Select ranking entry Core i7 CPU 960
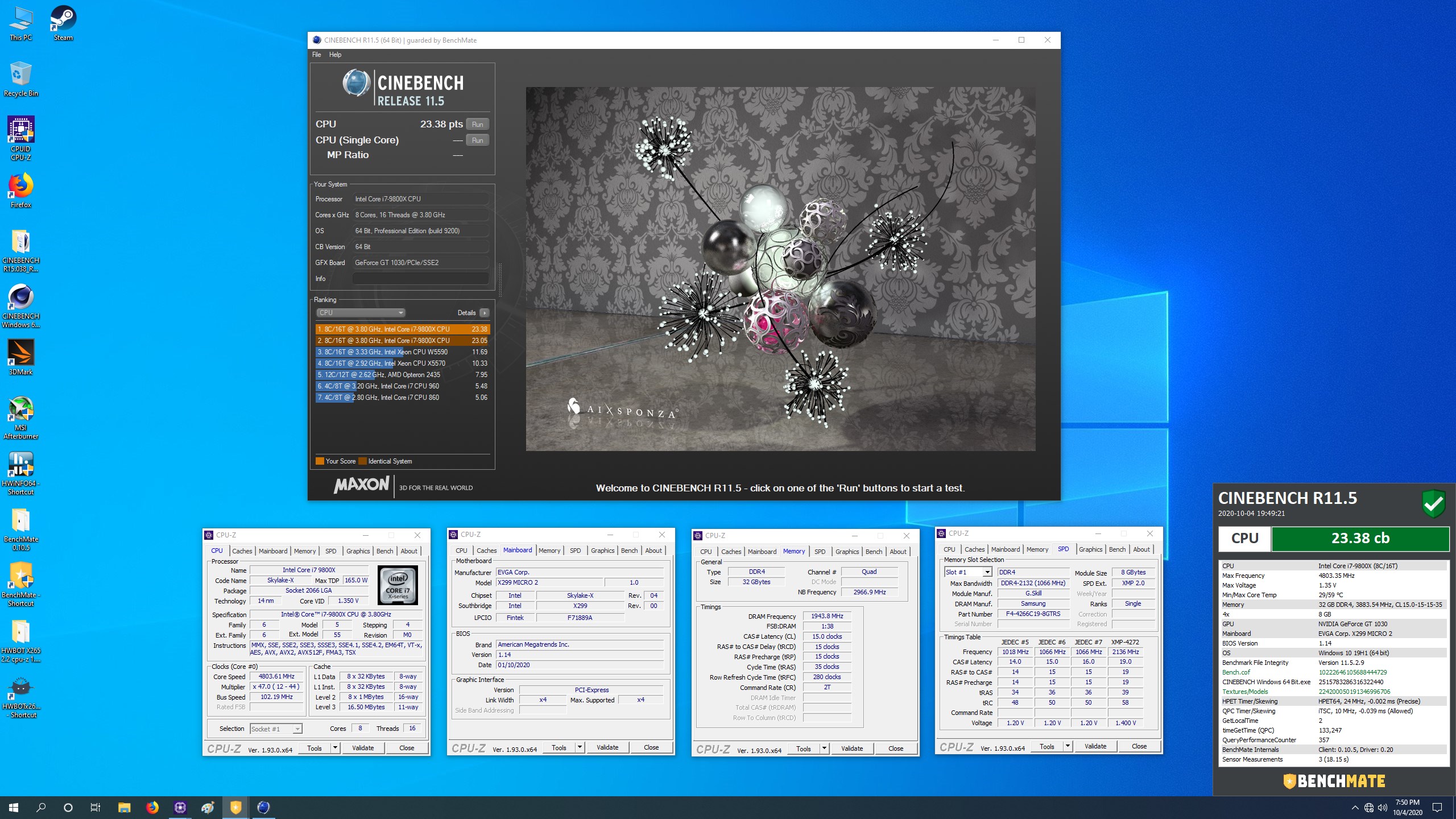Viewport: 1456px width, 819px height. coord(402,386)
